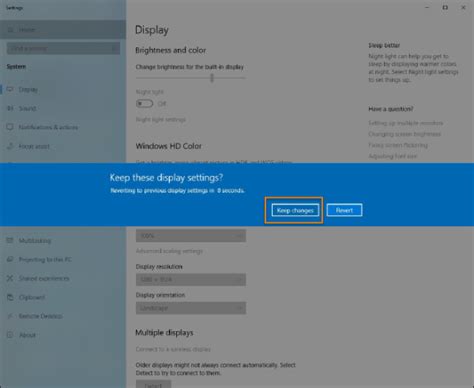The height and width of the screenshot is (388, 474).
Task: Click the search magnifier icon
Action: click(113, 49)
